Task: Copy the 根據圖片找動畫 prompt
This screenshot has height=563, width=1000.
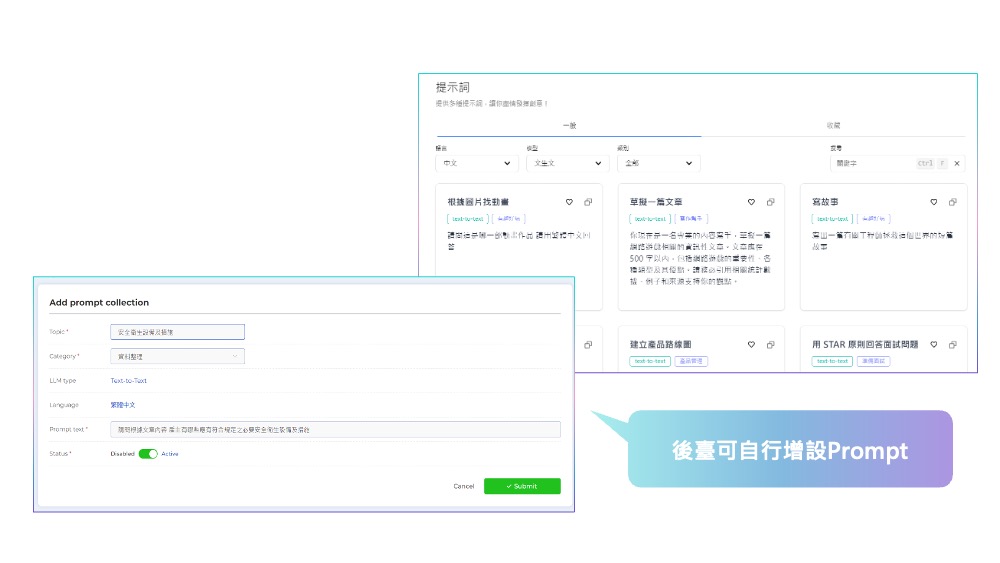Action: (x=589, y=202)
